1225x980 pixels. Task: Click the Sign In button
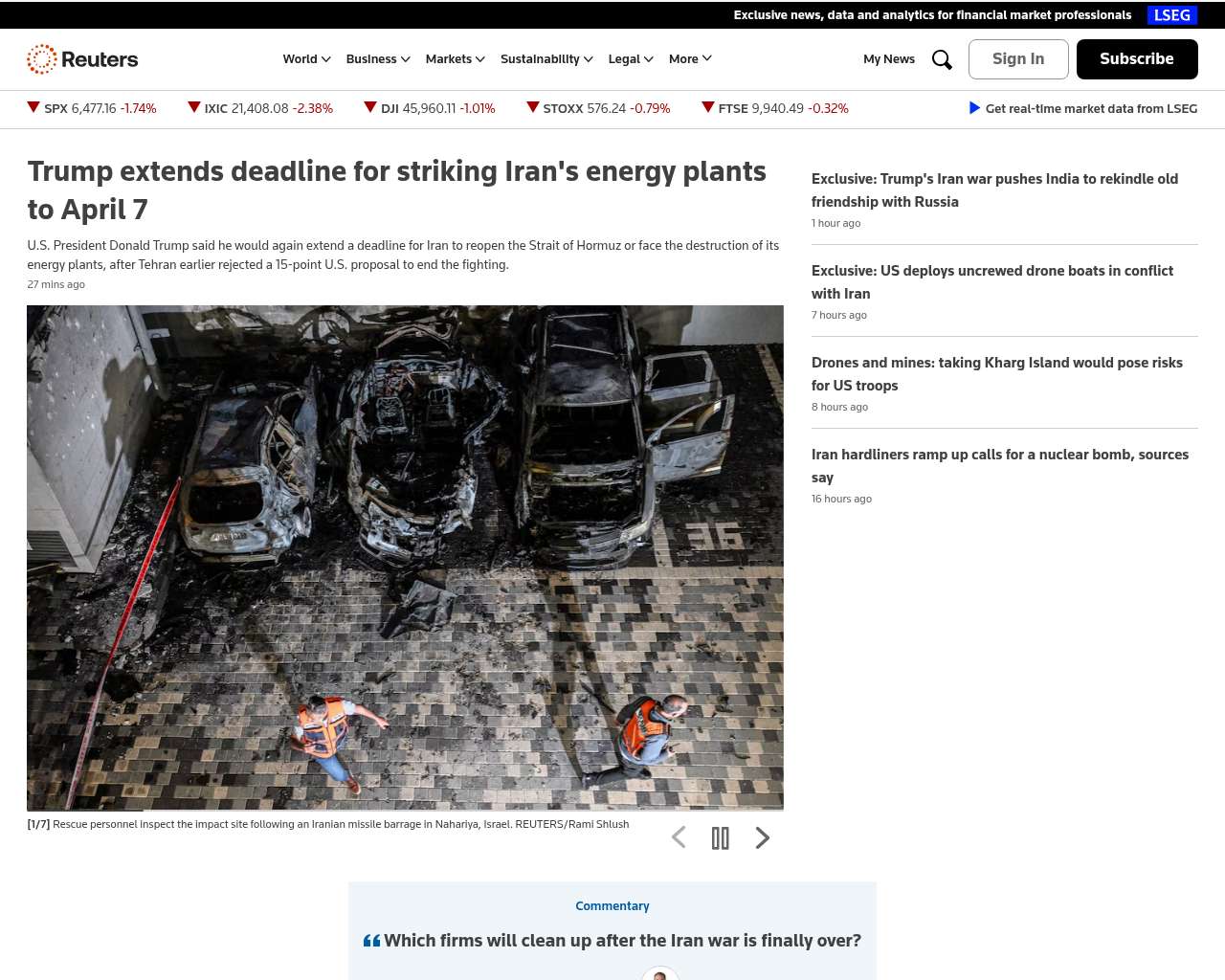click(x=1018, y=59)
